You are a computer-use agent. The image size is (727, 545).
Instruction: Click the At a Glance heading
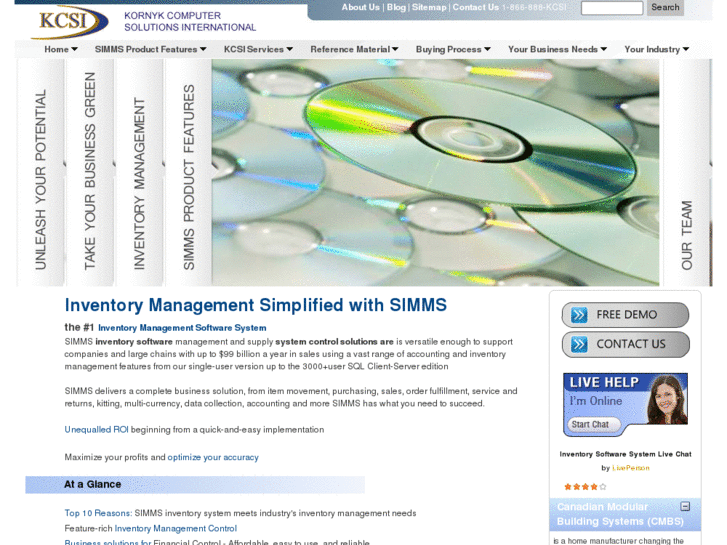coord(93,484)
